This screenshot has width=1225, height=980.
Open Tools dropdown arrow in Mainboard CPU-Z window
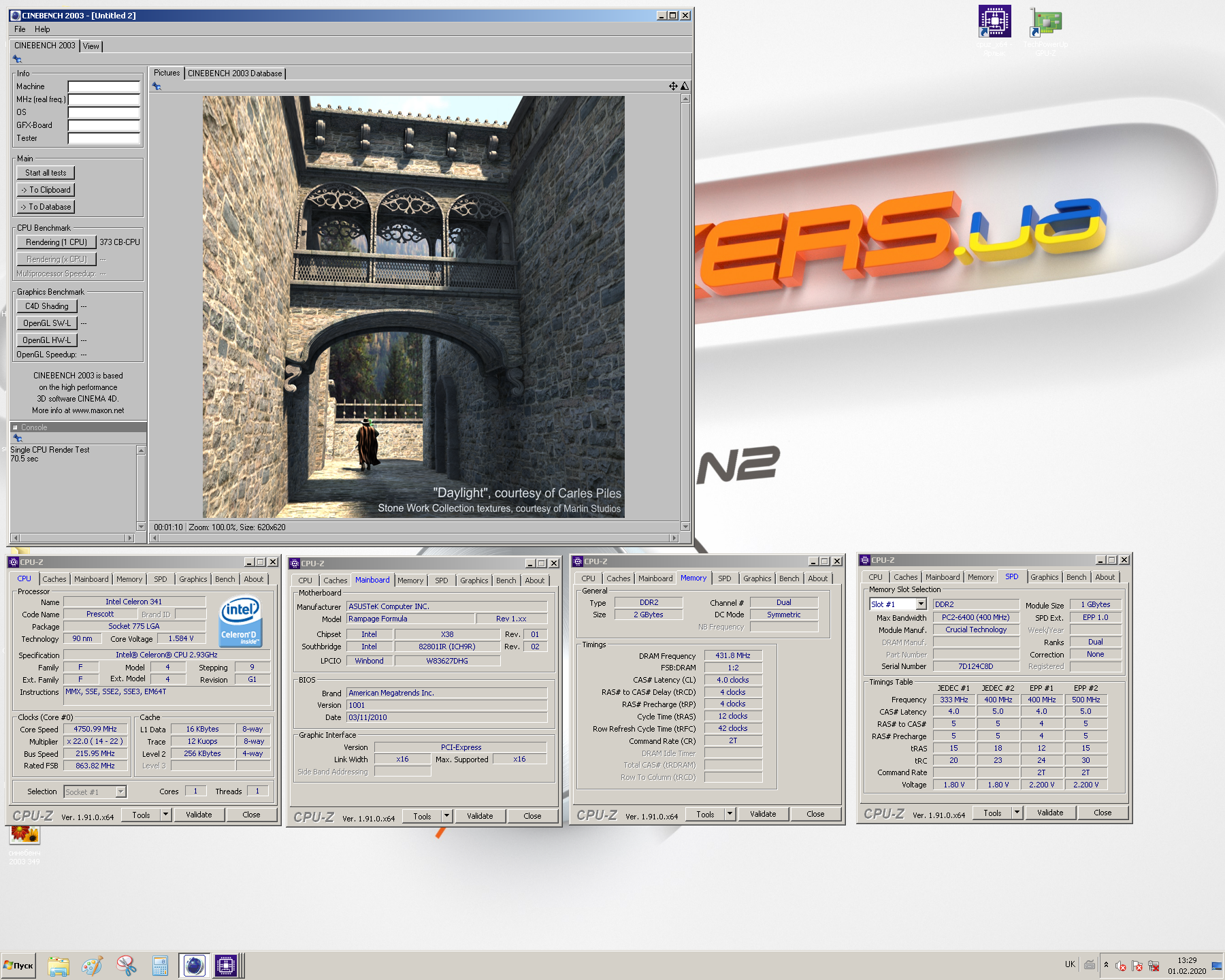tap(446, 816)
